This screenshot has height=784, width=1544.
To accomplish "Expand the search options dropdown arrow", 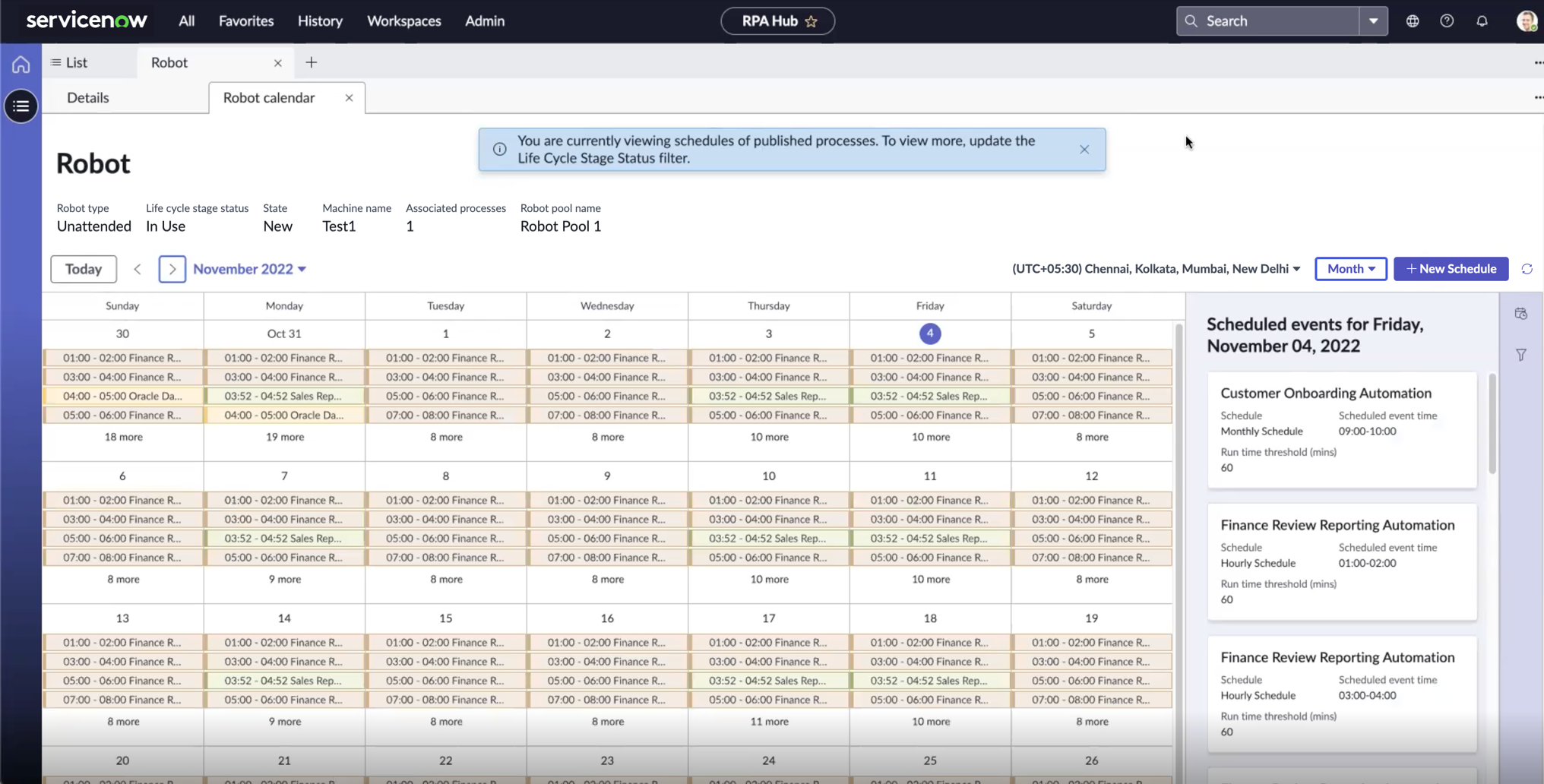I will point(1373,21).
